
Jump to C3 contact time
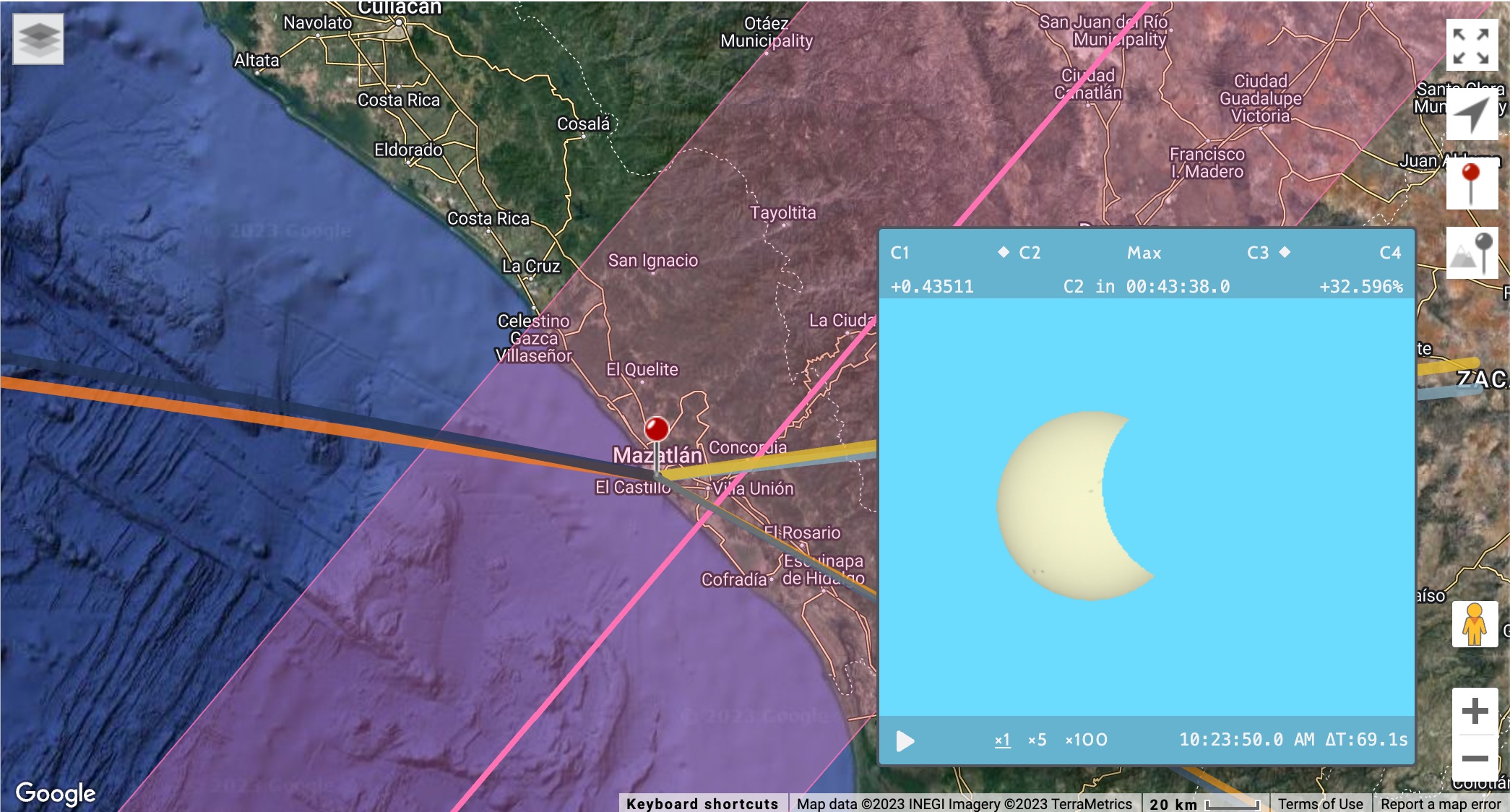click(x=1258, y=253)
